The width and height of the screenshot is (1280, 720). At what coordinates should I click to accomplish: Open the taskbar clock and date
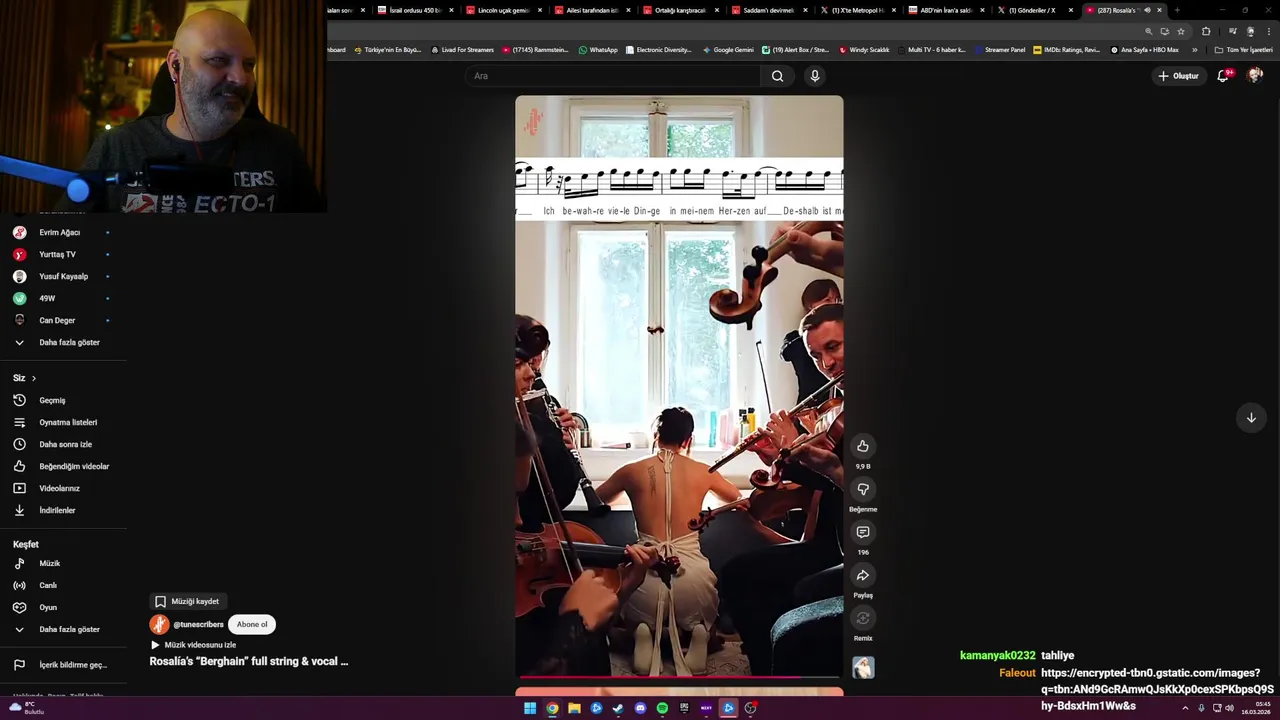(1256, 708)
